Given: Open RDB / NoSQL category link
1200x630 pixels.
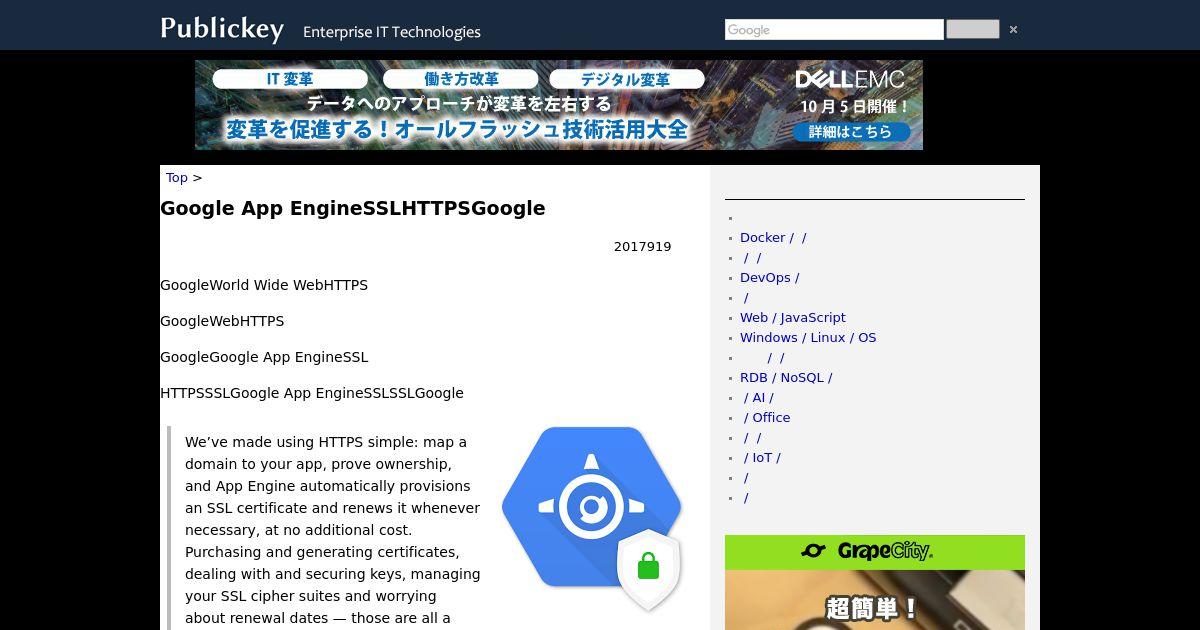Looking at the screenshot, I should click(786, 377).
